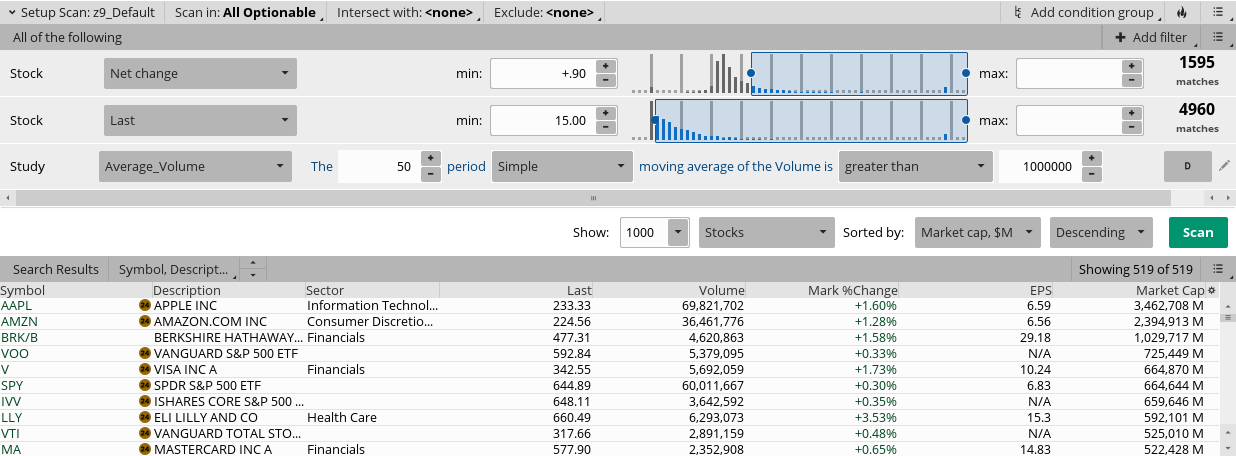Open the Last filter dropdown

200,120
